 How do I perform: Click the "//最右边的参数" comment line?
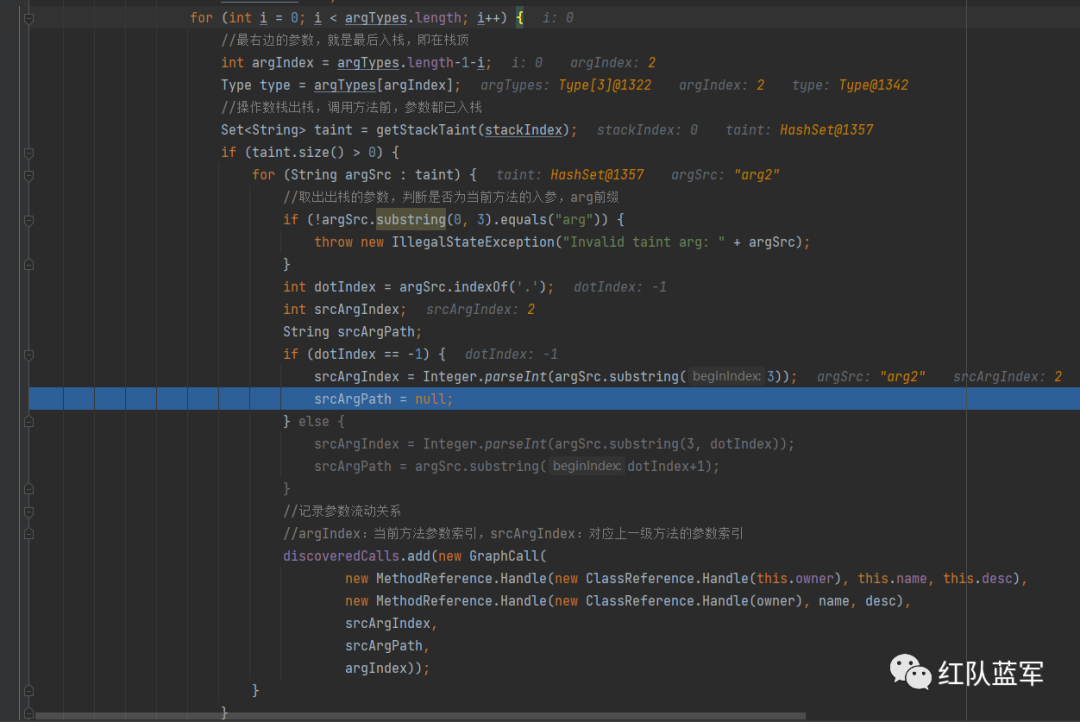pos(344,40)
